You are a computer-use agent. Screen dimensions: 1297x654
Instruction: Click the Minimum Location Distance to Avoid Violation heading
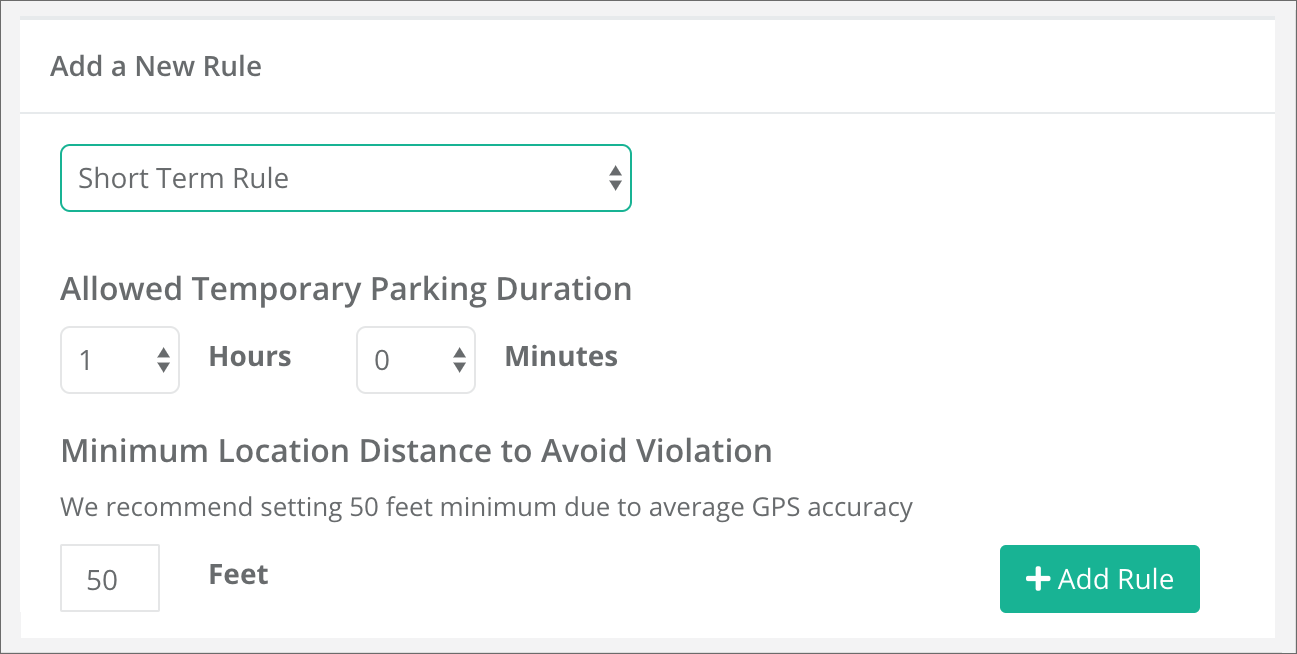416,451
